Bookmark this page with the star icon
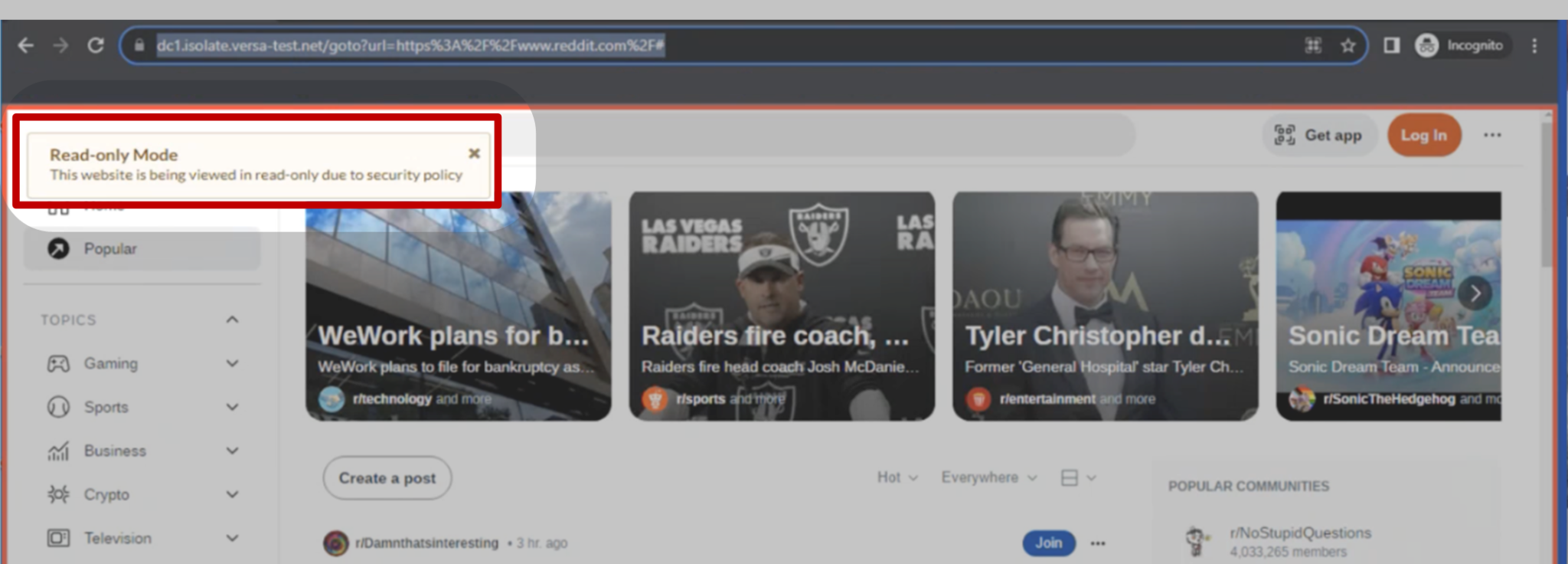 pos(1348,46)
